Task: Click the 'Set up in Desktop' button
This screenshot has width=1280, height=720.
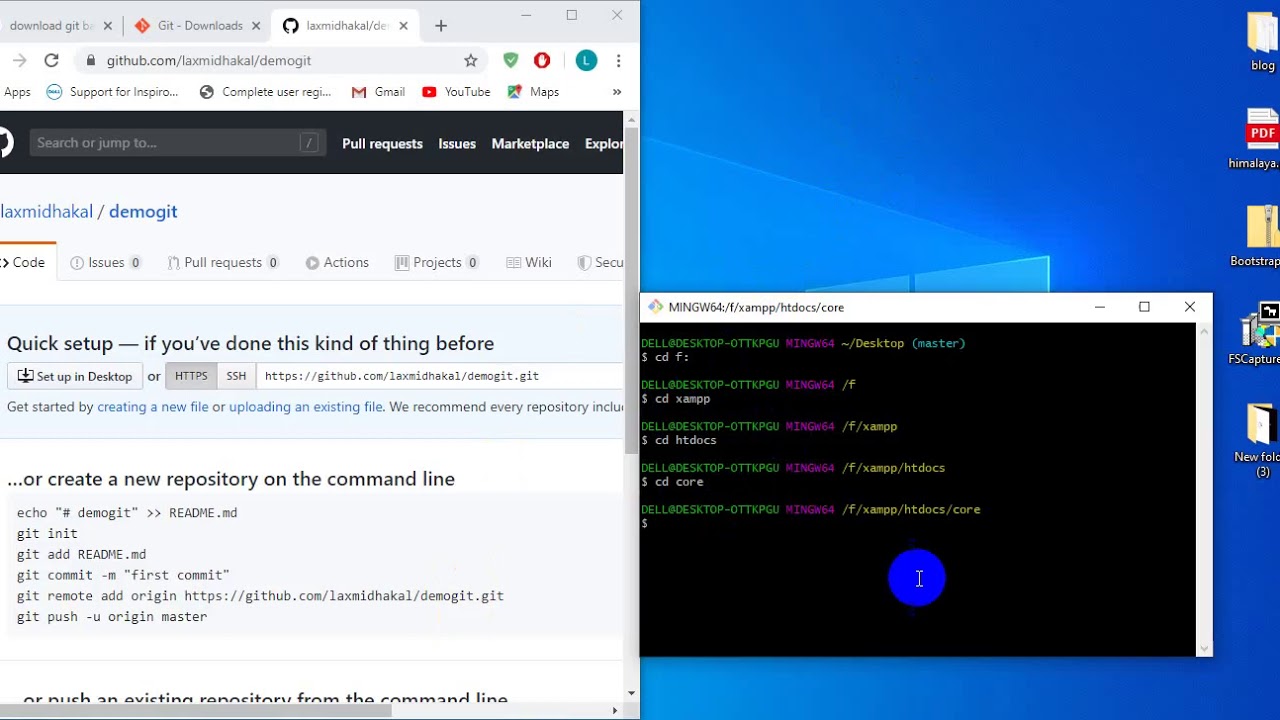Action: [x=75, y=376]
